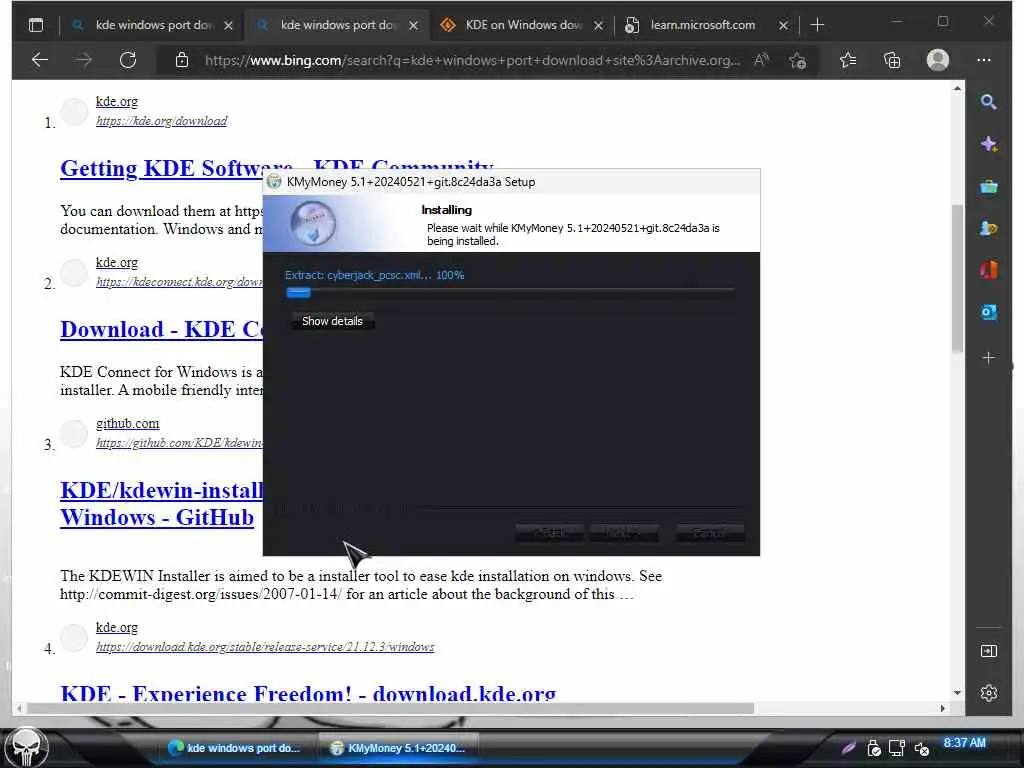The height and width of the screenshot is (768, 1024).
Task: Open Read aloud icon in address bar
Action: coord(761,60)
